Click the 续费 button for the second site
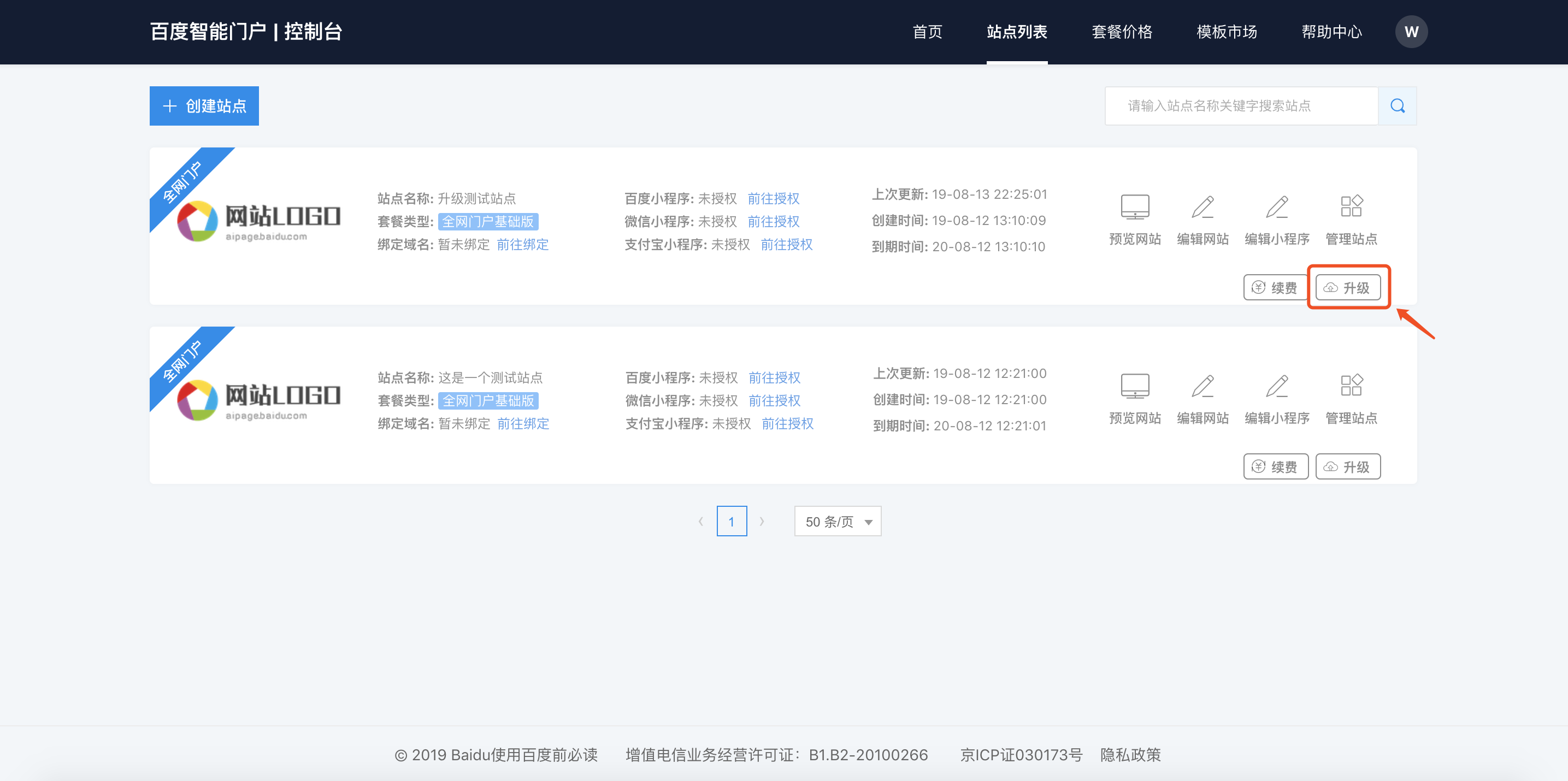 pos(1275,466)
